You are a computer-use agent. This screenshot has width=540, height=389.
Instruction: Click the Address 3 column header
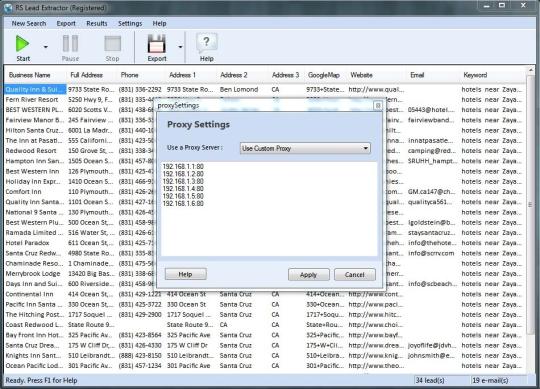click(285, 75)
